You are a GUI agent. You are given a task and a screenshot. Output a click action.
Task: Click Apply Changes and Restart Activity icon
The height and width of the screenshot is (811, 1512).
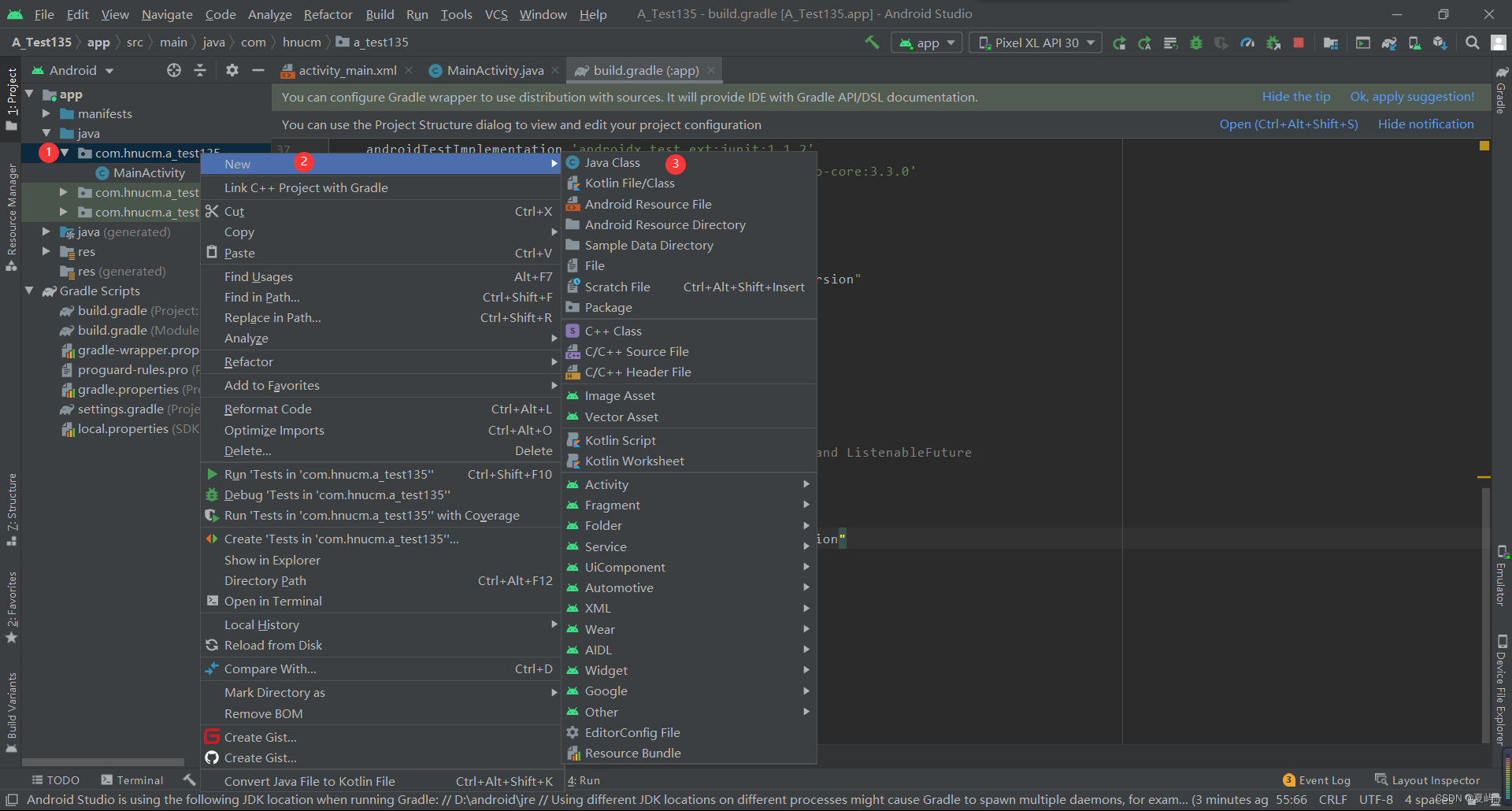(1145, 43)
